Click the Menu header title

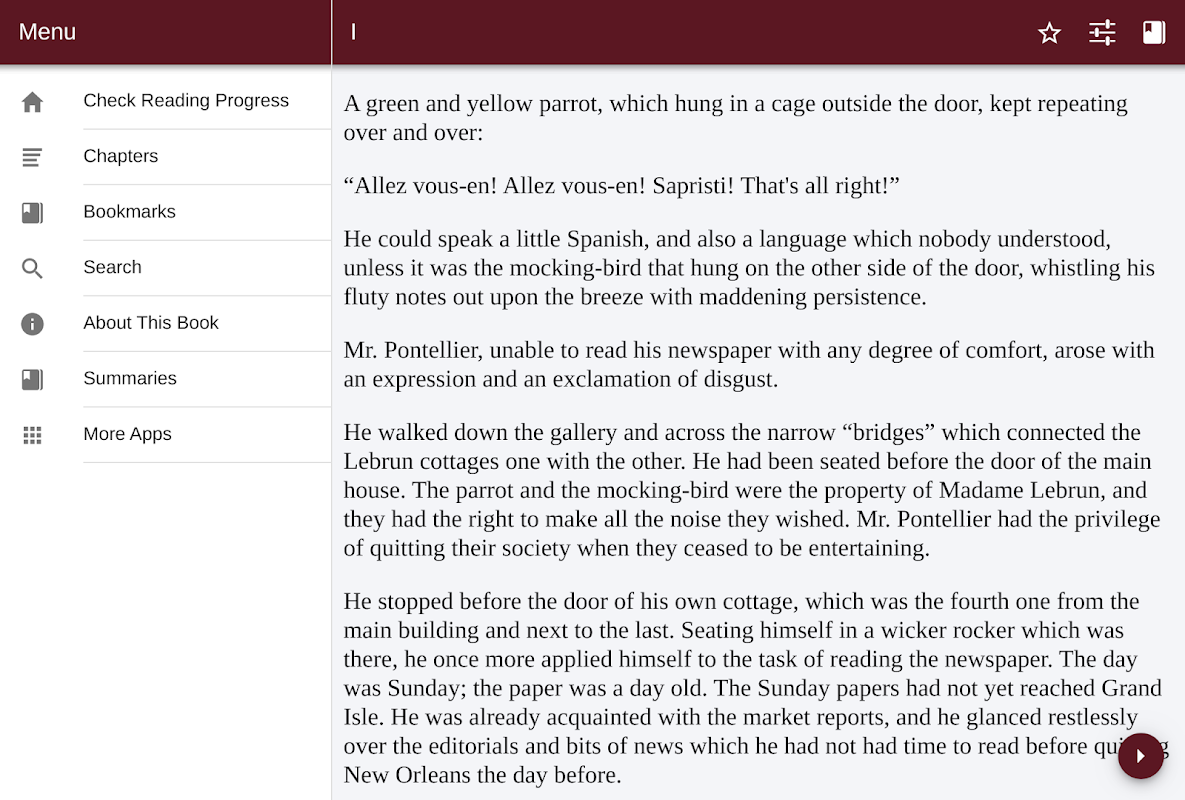tap(47, 32)
